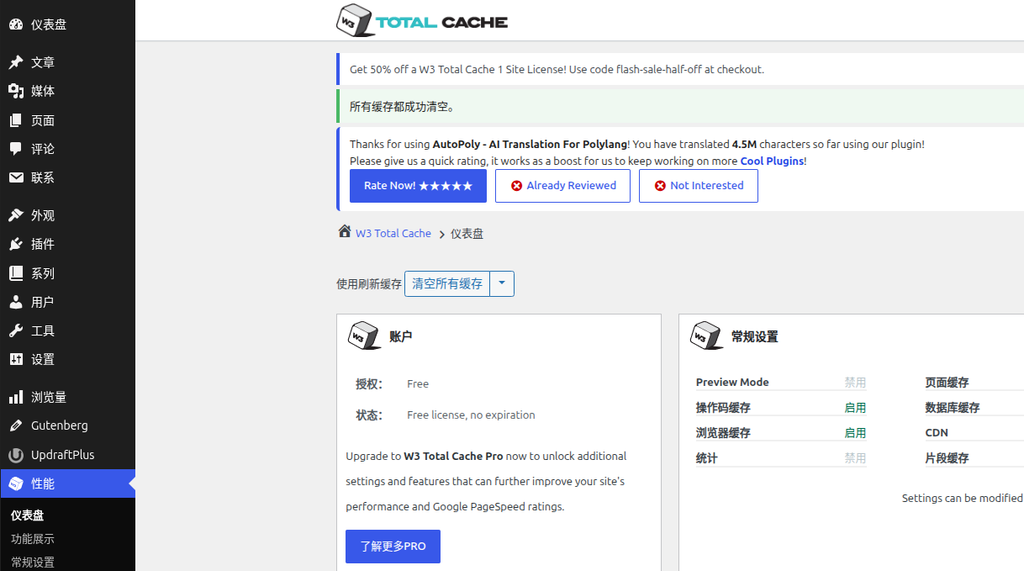Click the W3 Total Cache header logo
Image resolution: width=1024 pixels, height=571 pixels.
click(x=422, y=20)
